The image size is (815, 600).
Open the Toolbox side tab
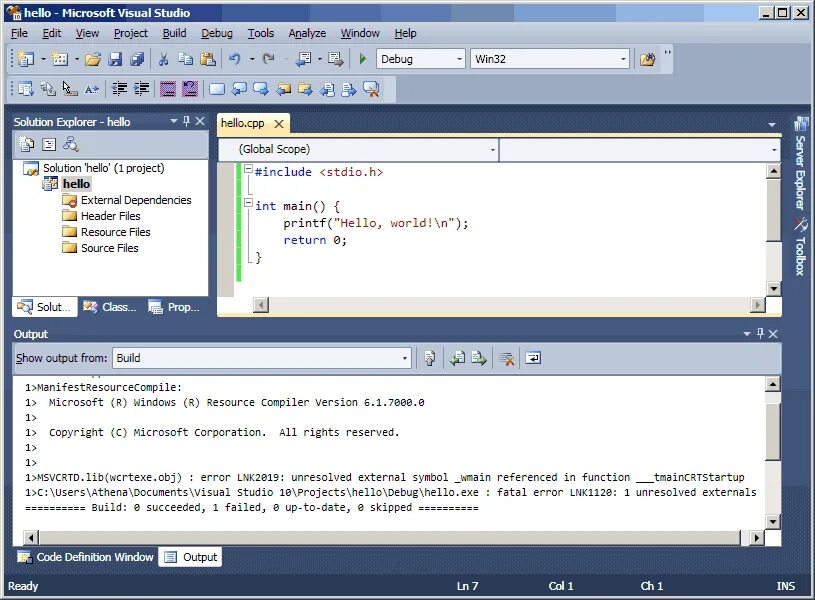800,248
